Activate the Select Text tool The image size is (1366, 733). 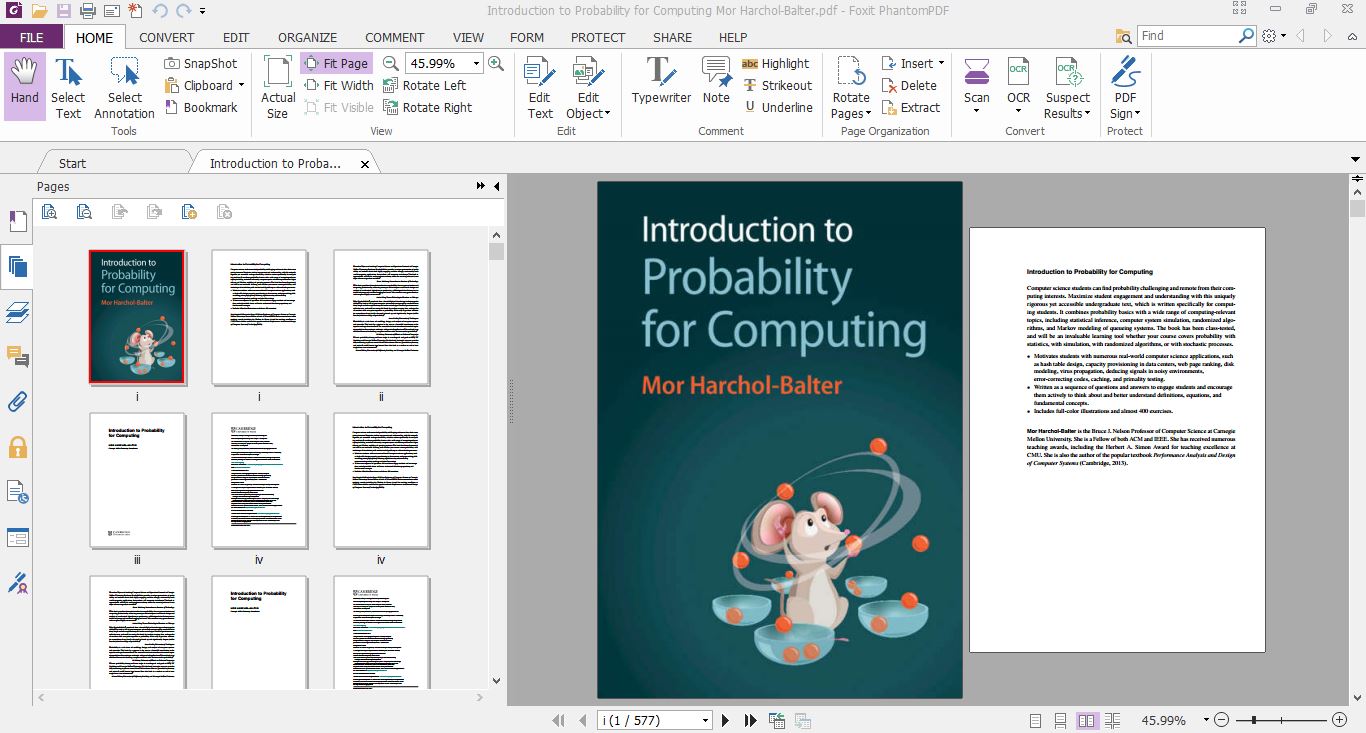[68, 87]
